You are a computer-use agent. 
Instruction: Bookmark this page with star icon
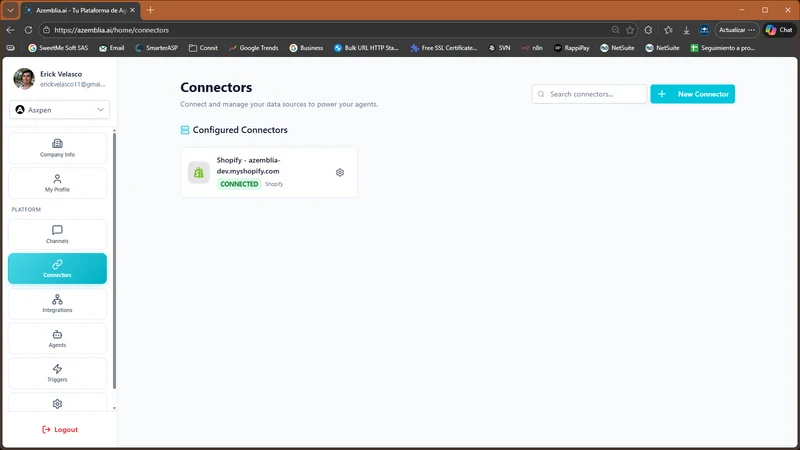[x=630, y=30]
